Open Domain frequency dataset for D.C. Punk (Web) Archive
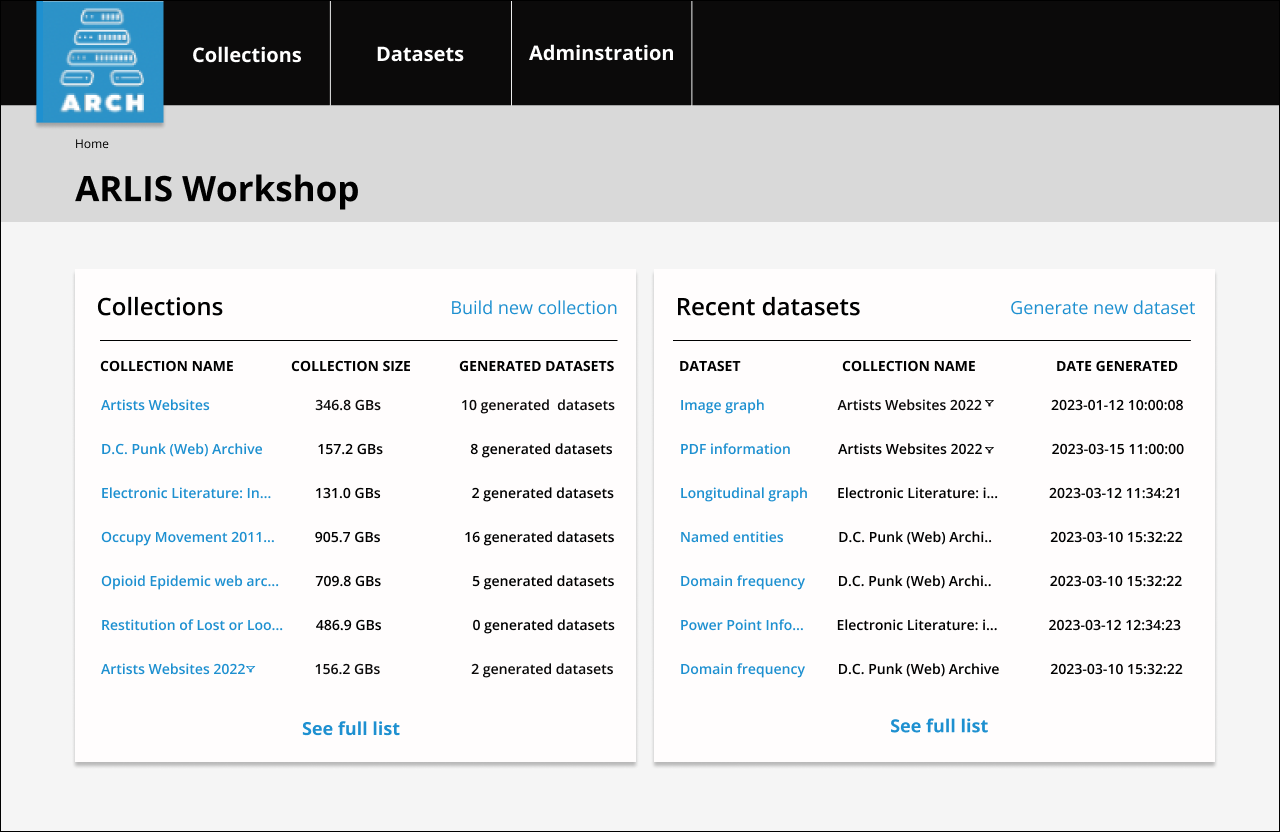The width and height of the screenshot is (1280, 832). 742,669
